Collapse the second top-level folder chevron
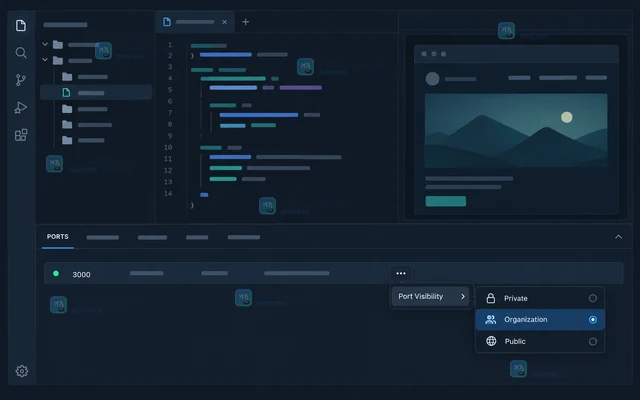This screenshot has height=400, width=640. point(45,60)
